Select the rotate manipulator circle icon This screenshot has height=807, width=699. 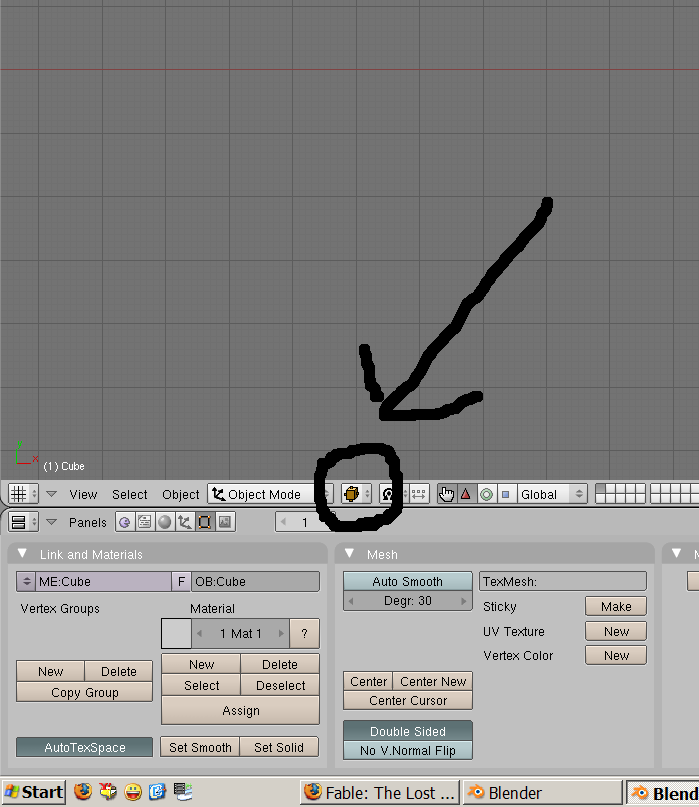(486, 494)
